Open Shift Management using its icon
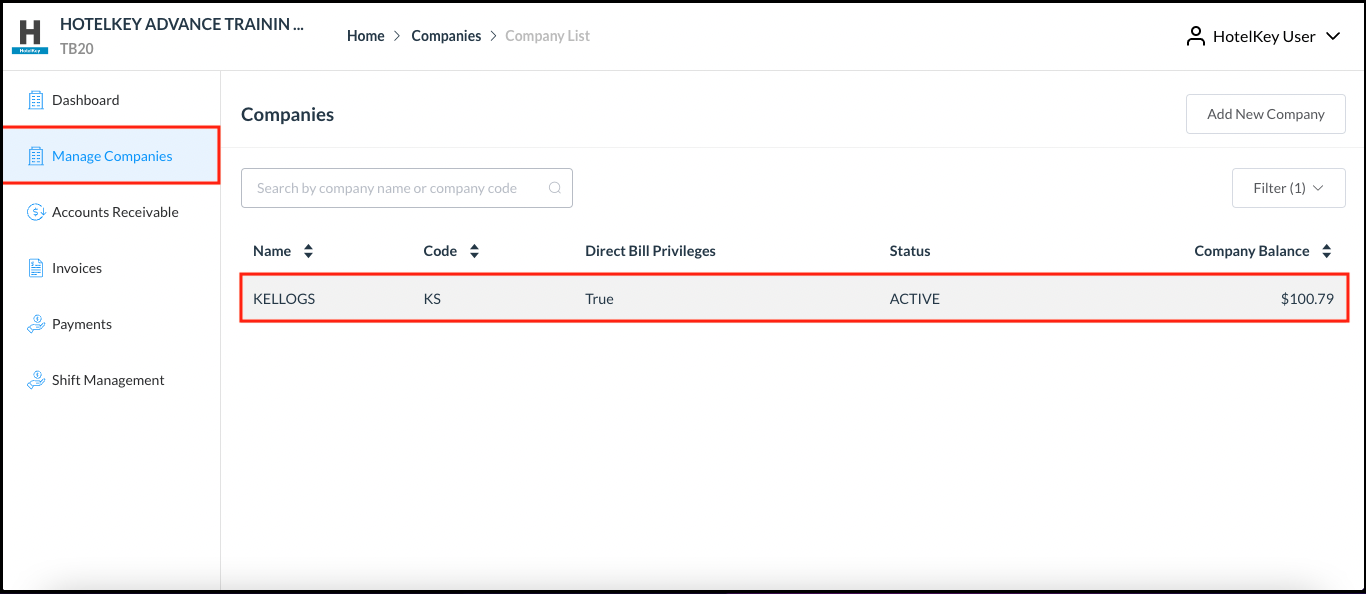1366x594 pixels. pos(36,379)
